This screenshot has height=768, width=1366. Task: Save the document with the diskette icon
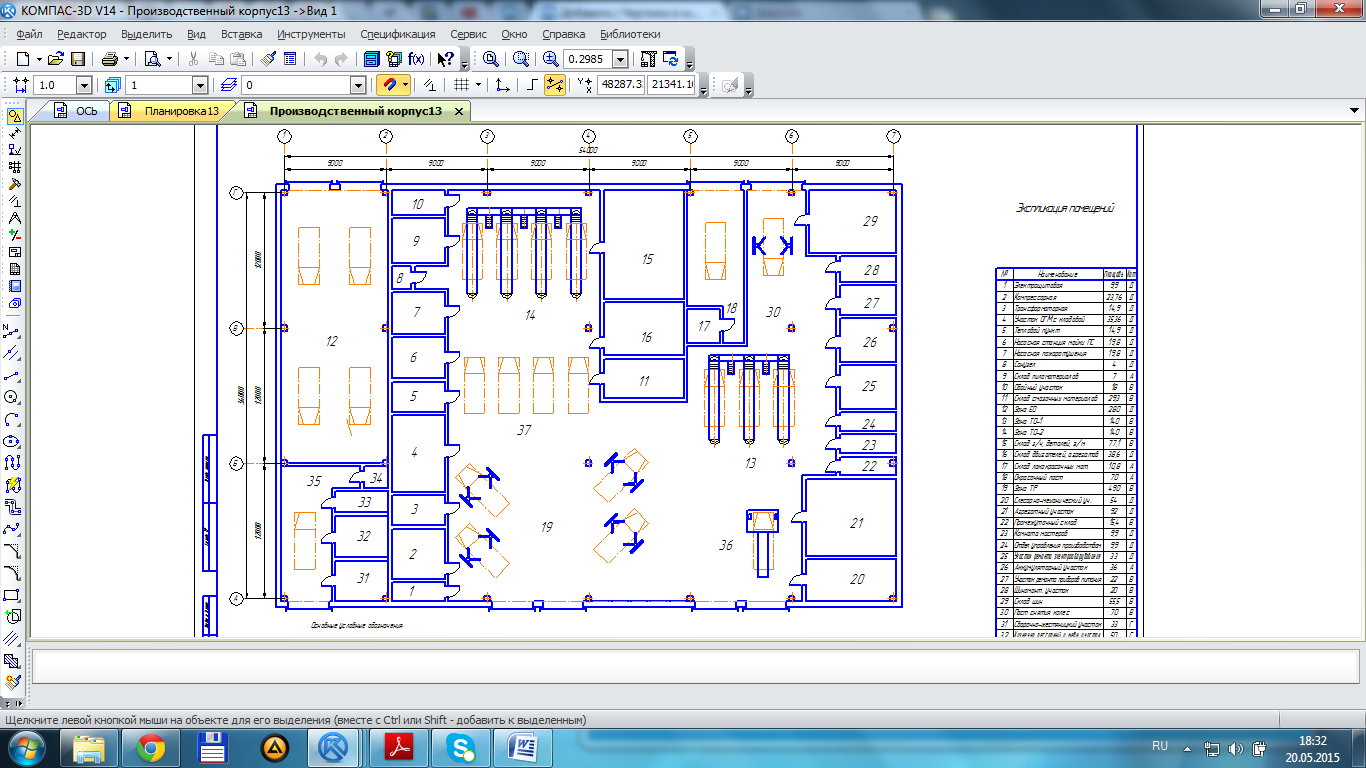(77, 59)
